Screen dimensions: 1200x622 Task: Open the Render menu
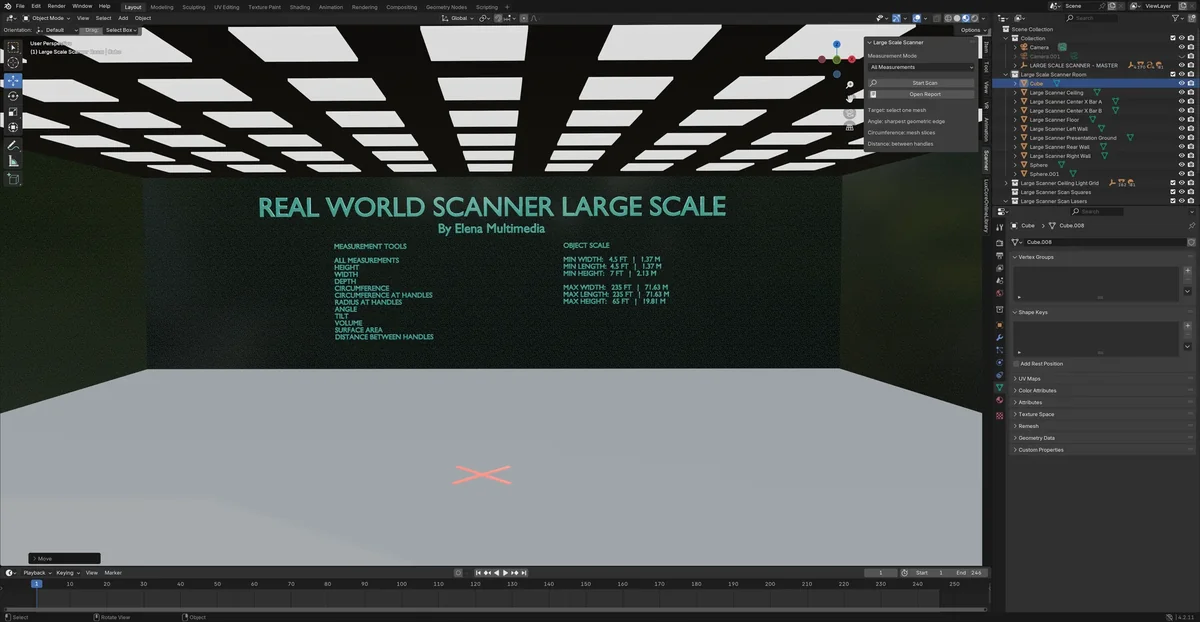tap(57, 6)
